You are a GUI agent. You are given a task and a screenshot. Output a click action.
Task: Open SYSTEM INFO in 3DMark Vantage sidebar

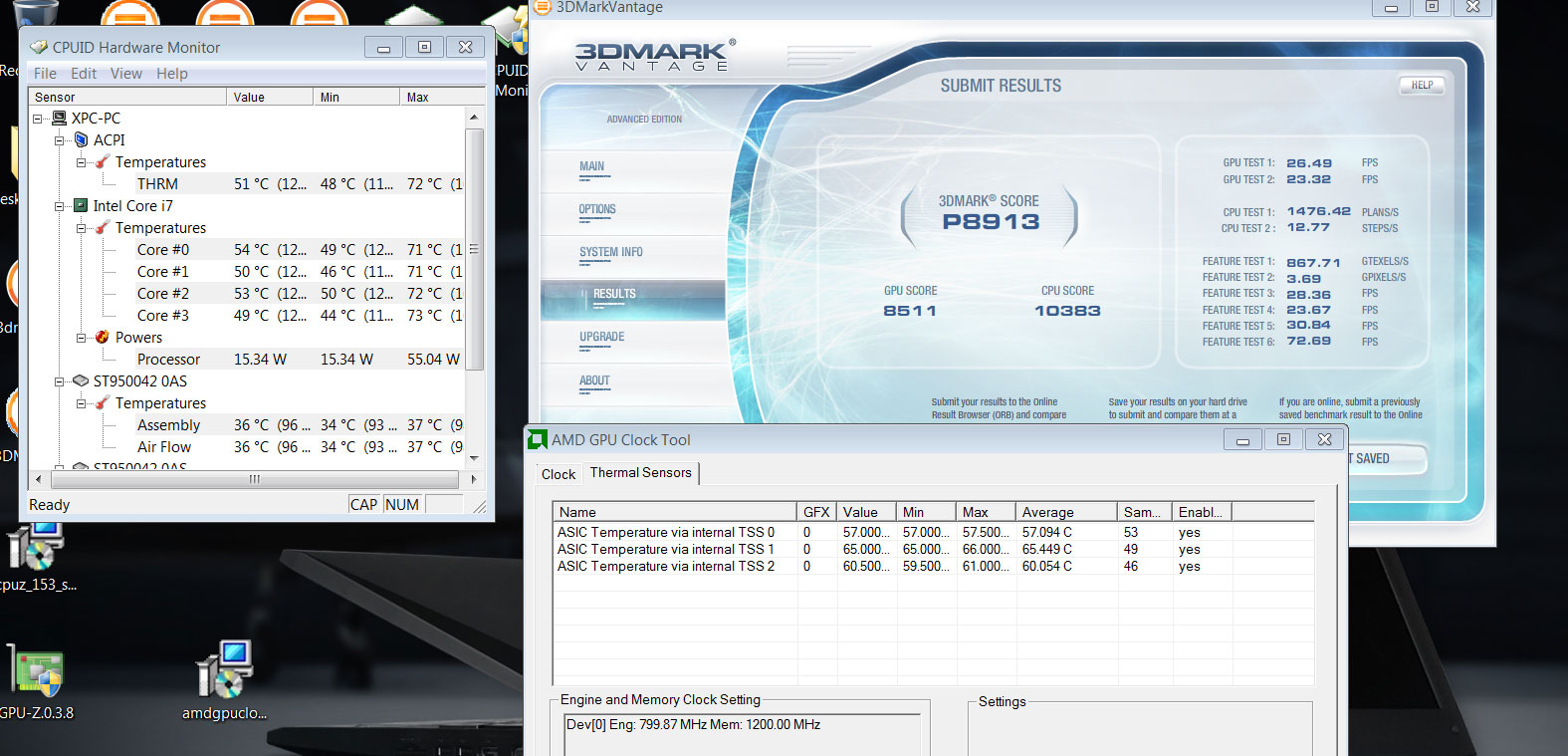coord(610,253)
